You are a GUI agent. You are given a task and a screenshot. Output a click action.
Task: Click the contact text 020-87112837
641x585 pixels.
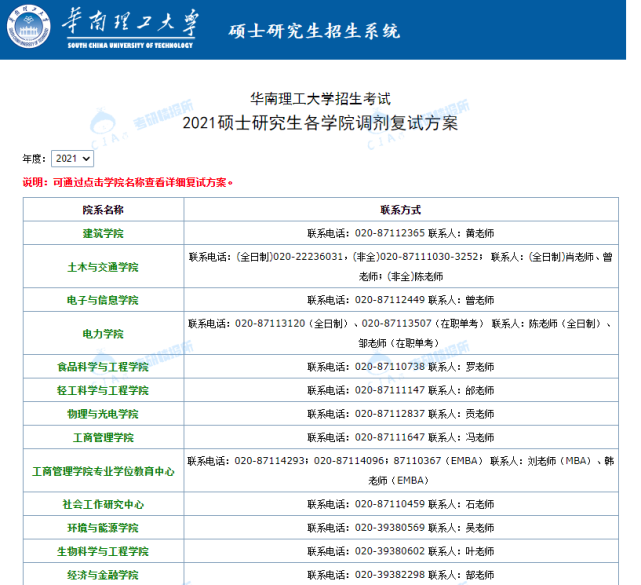point(401,414)
